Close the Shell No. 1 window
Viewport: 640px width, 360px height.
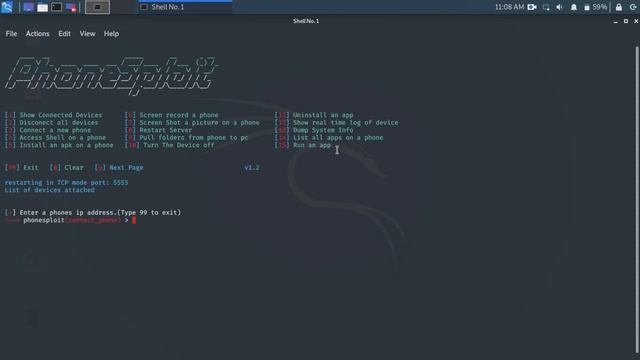coord(636,21)
